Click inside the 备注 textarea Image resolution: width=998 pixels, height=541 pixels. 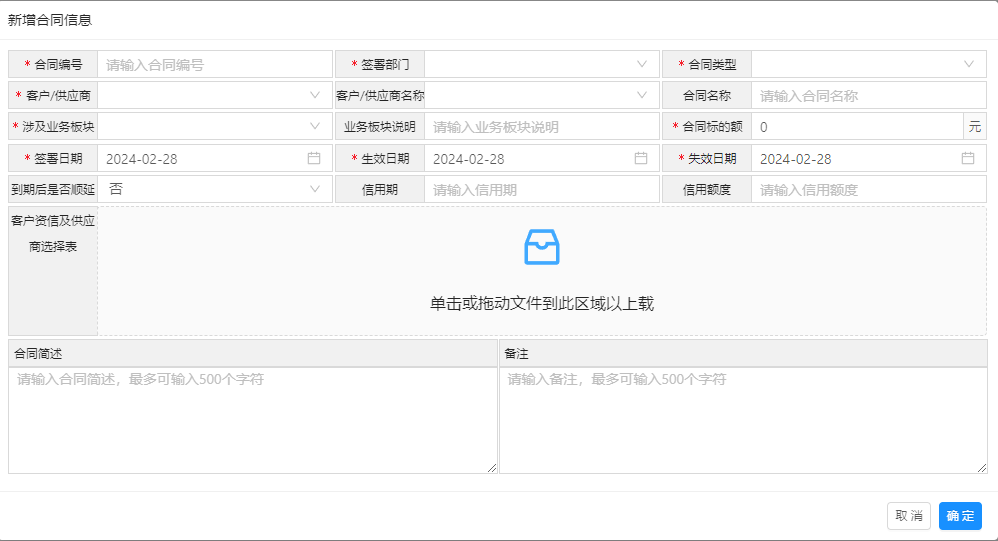coord(743,420)
